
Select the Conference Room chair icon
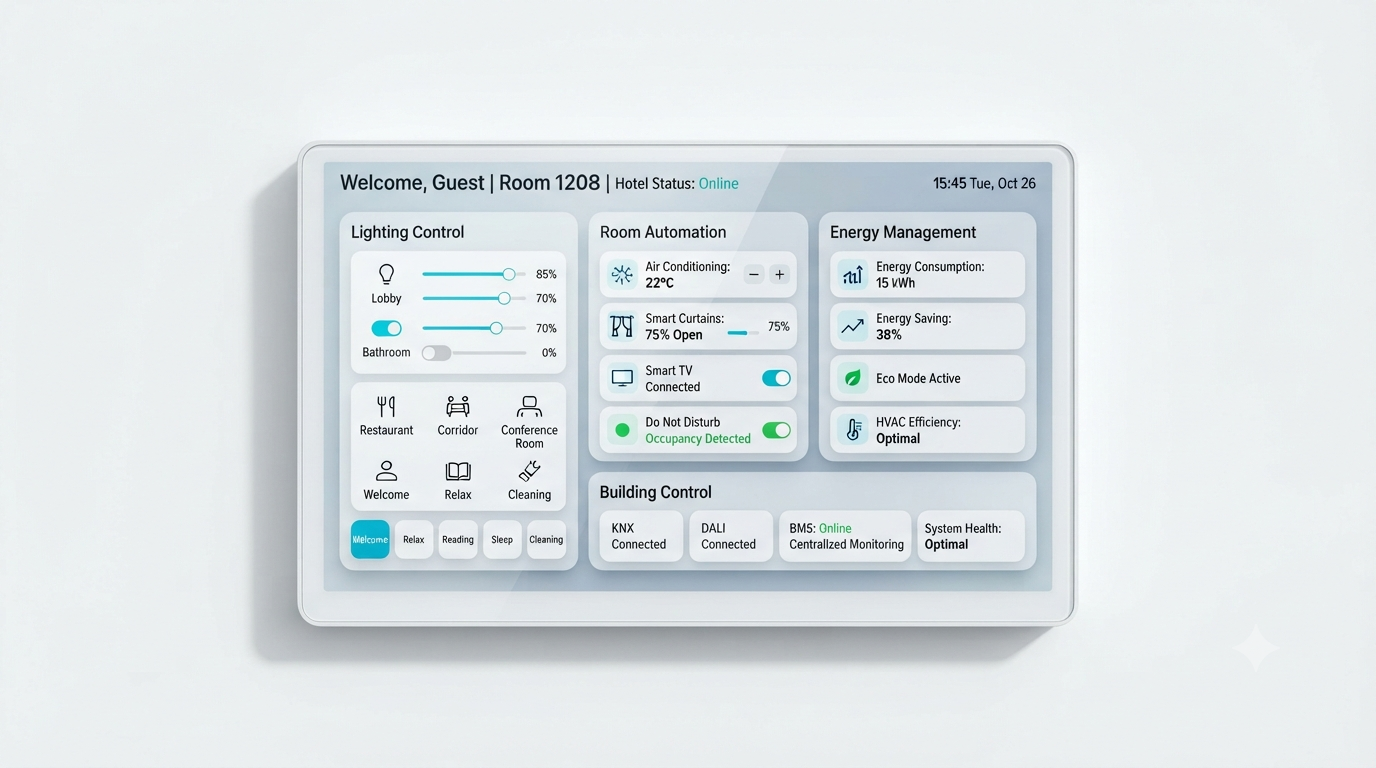pyautogui.click(x=529, y=406)
